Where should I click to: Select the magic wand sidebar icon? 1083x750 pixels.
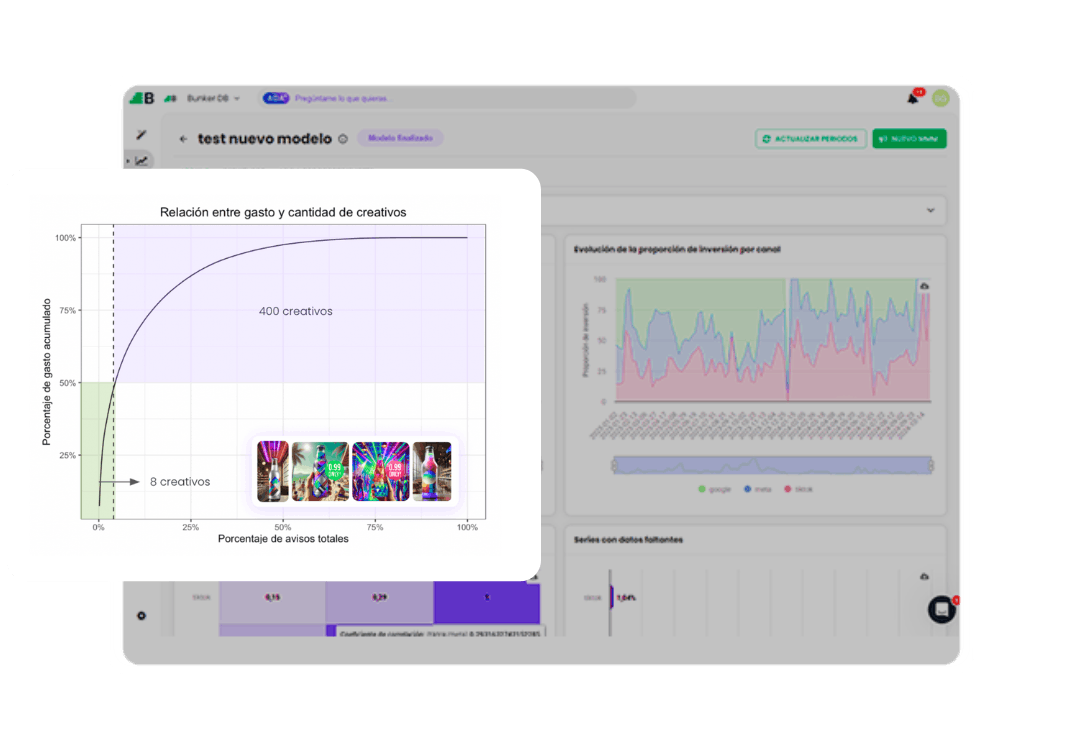pos(142,135)
